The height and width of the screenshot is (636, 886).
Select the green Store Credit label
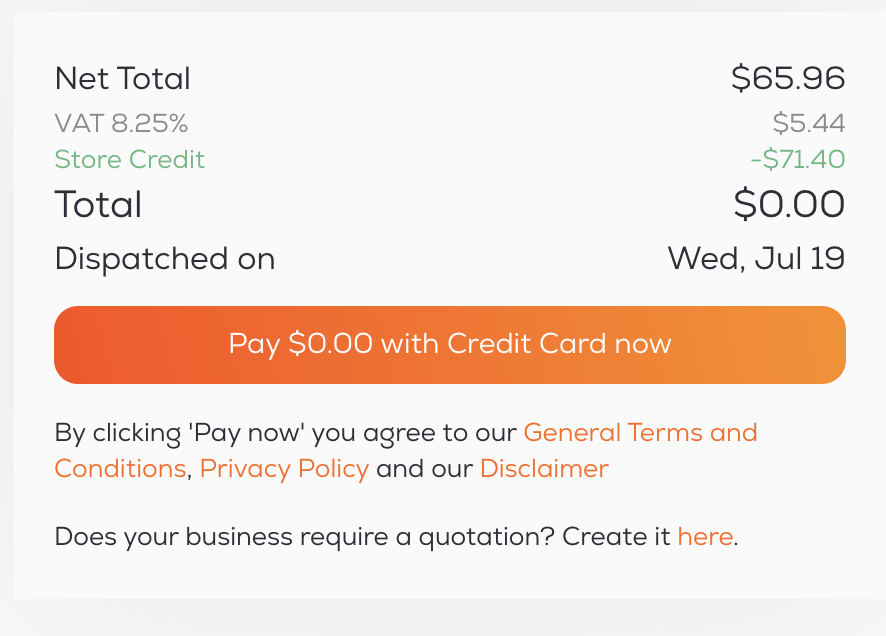129,159
